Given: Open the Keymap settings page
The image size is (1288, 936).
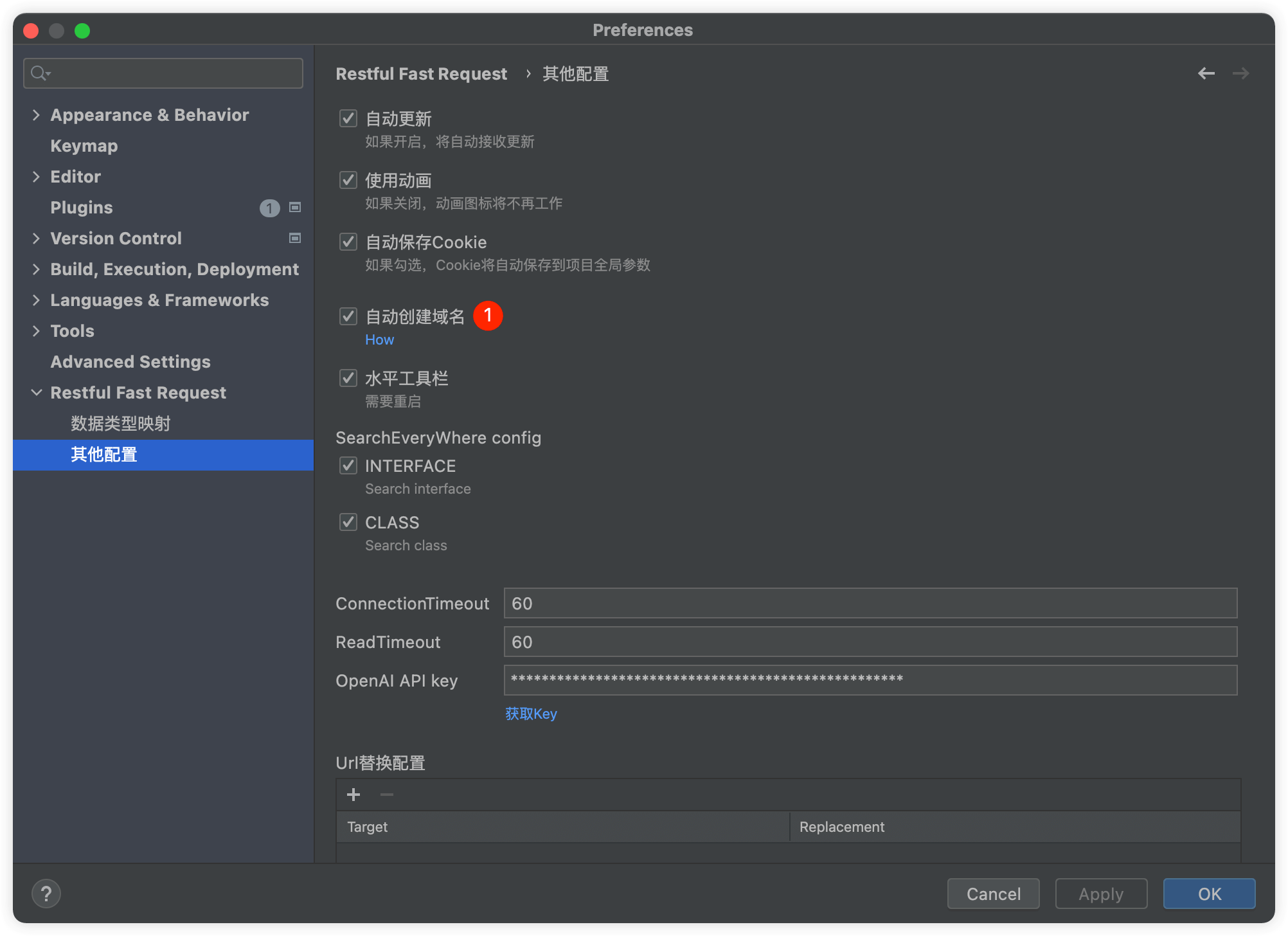Looking at the screenshot, I should [84, 145].
